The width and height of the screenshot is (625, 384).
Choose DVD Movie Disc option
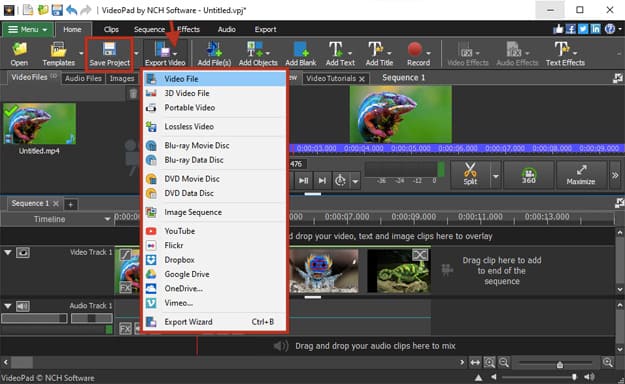tap(214, 179)
